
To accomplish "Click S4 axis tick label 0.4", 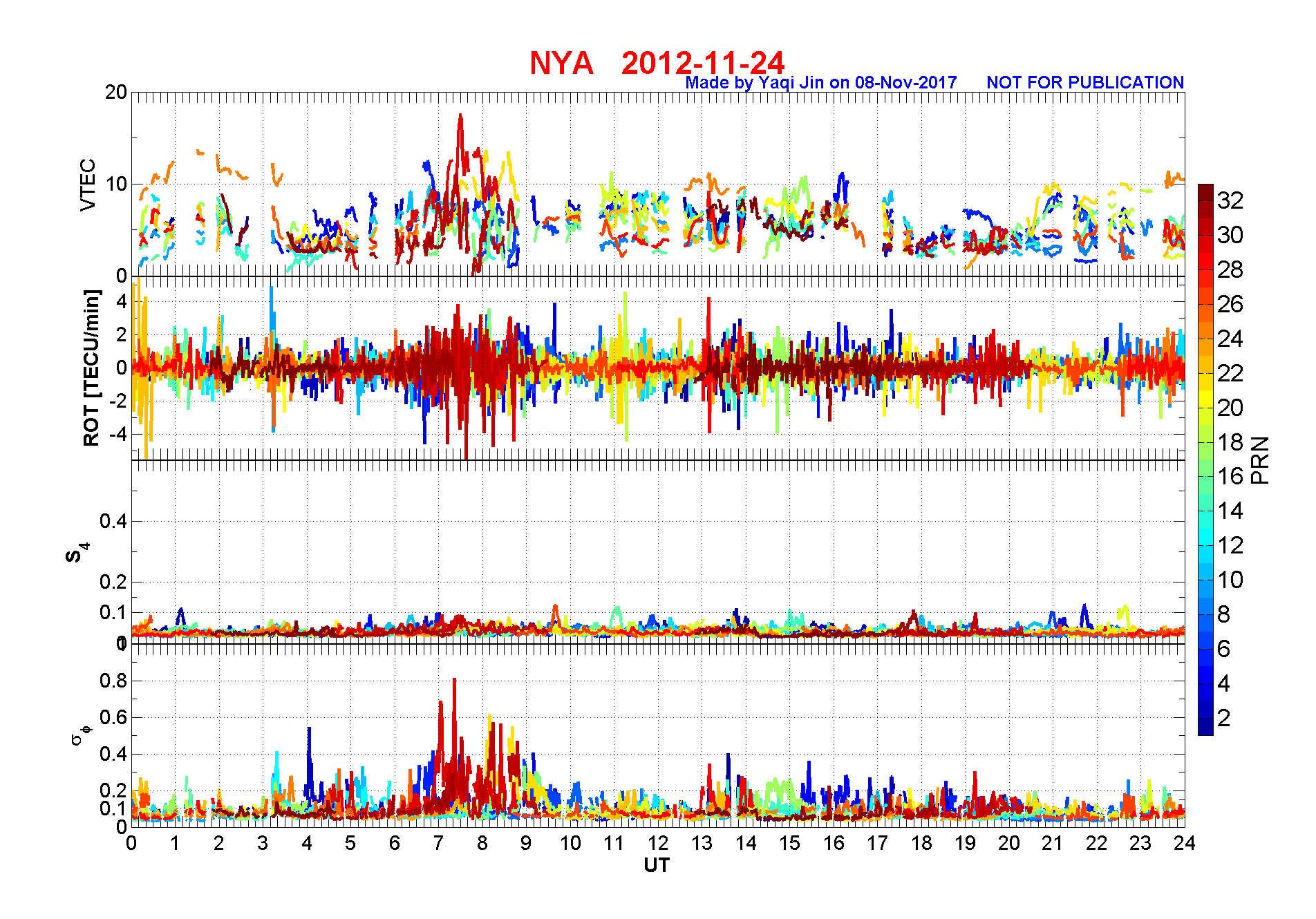I will (x=113, y=521).
